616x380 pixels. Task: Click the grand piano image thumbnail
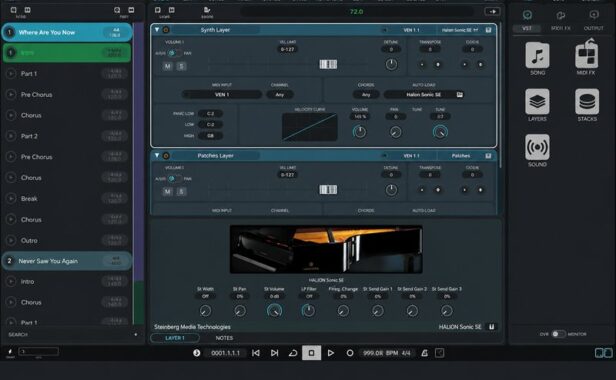(x=326, y=249)
